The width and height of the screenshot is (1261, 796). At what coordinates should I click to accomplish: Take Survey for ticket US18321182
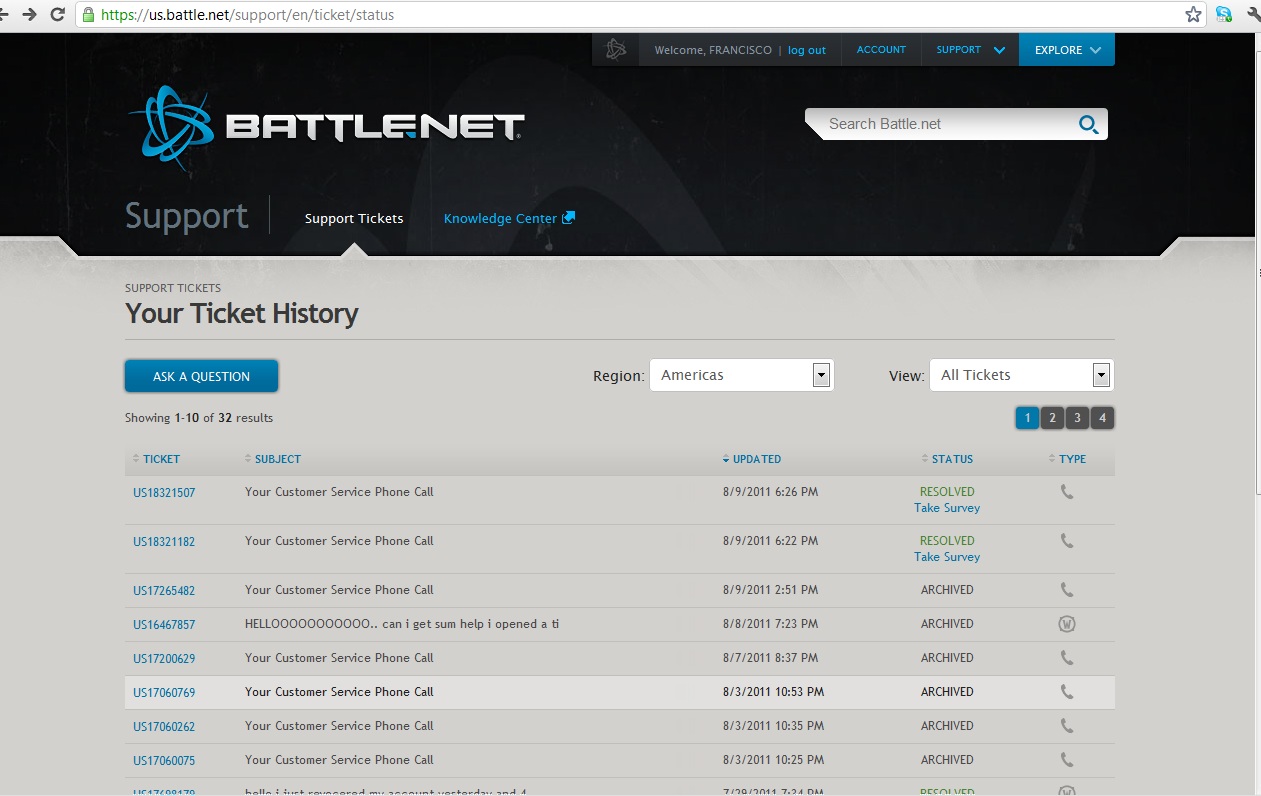click(x=947, y=557)
